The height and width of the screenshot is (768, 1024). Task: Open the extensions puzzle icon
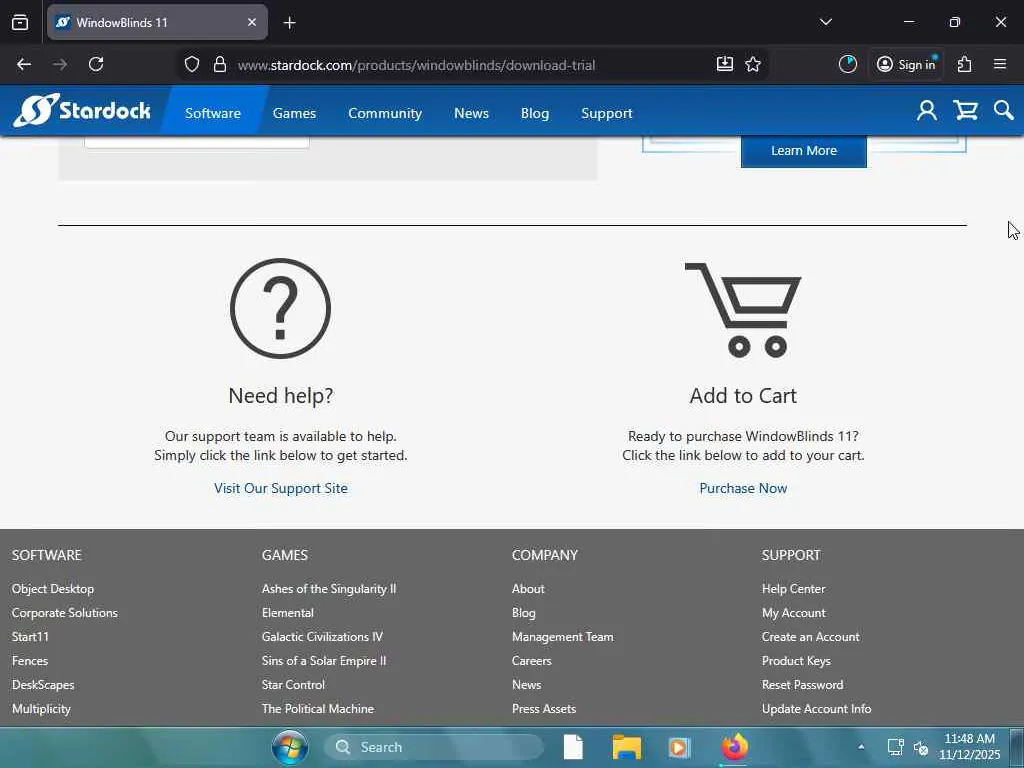point(965,64)
